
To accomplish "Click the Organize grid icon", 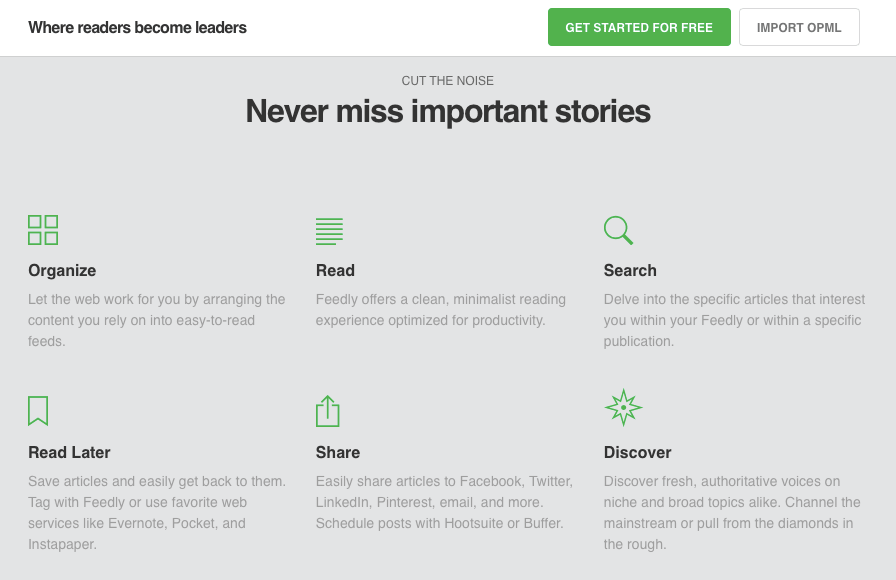I will pyautogui.click(x=43, y=230).
